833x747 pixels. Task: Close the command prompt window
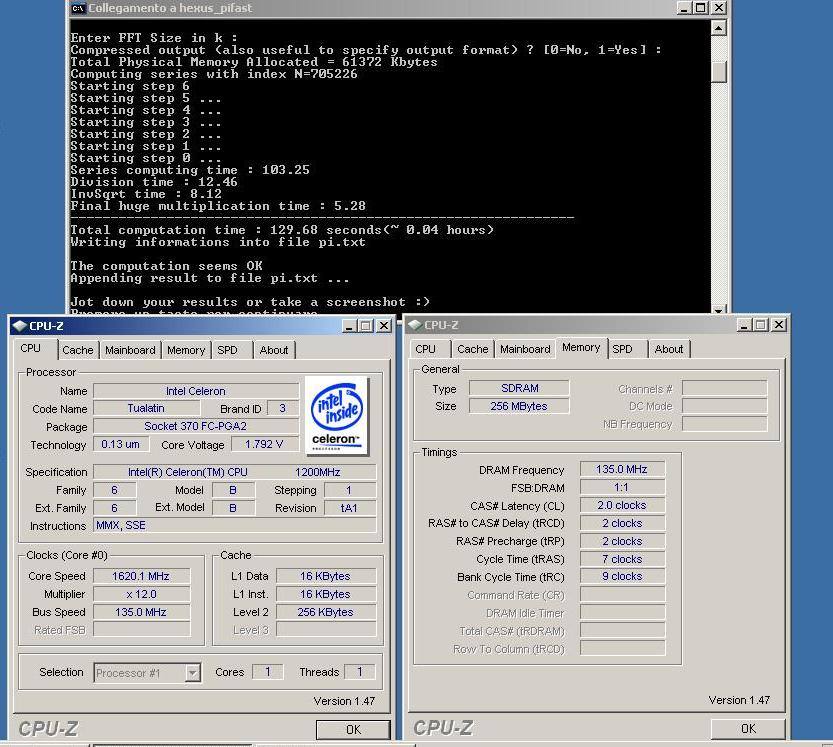[x=719, y=8]
